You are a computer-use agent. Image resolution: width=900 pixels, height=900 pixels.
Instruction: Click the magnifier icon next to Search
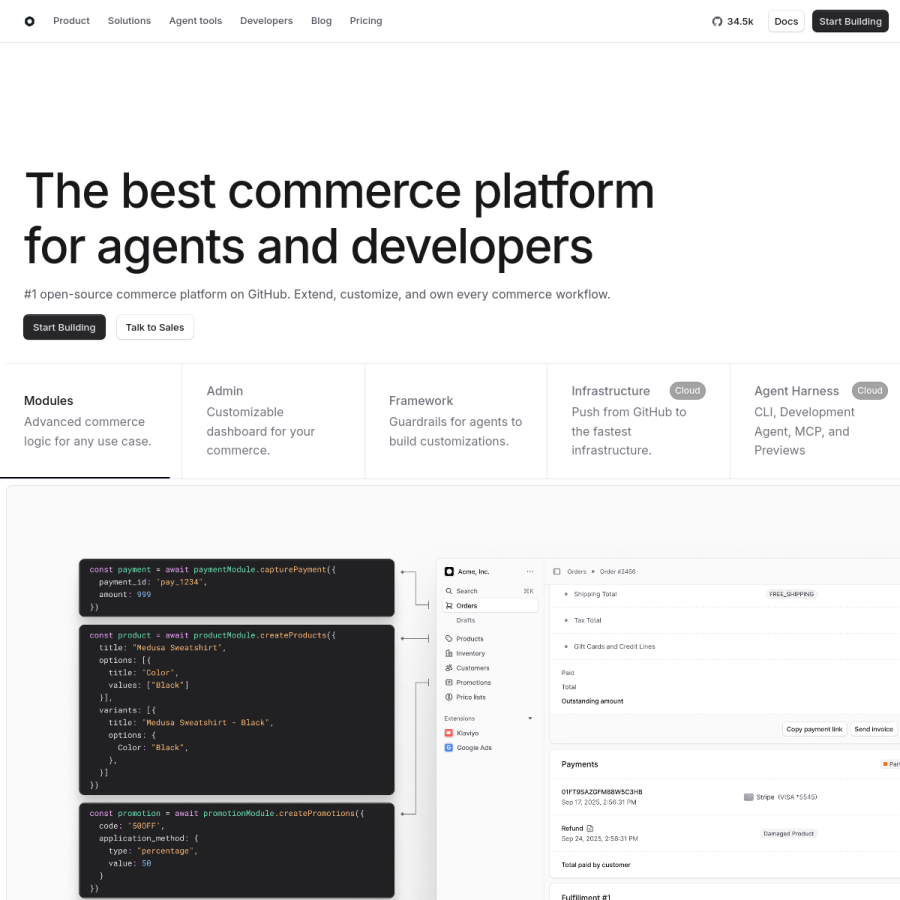449,591
